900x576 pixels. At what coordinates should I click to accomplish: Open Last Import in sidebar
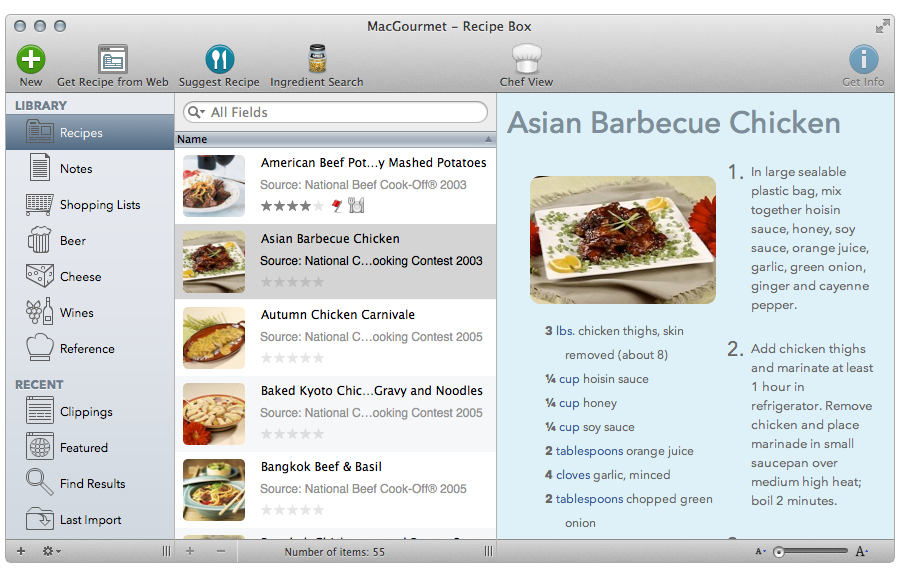[90, 520]
